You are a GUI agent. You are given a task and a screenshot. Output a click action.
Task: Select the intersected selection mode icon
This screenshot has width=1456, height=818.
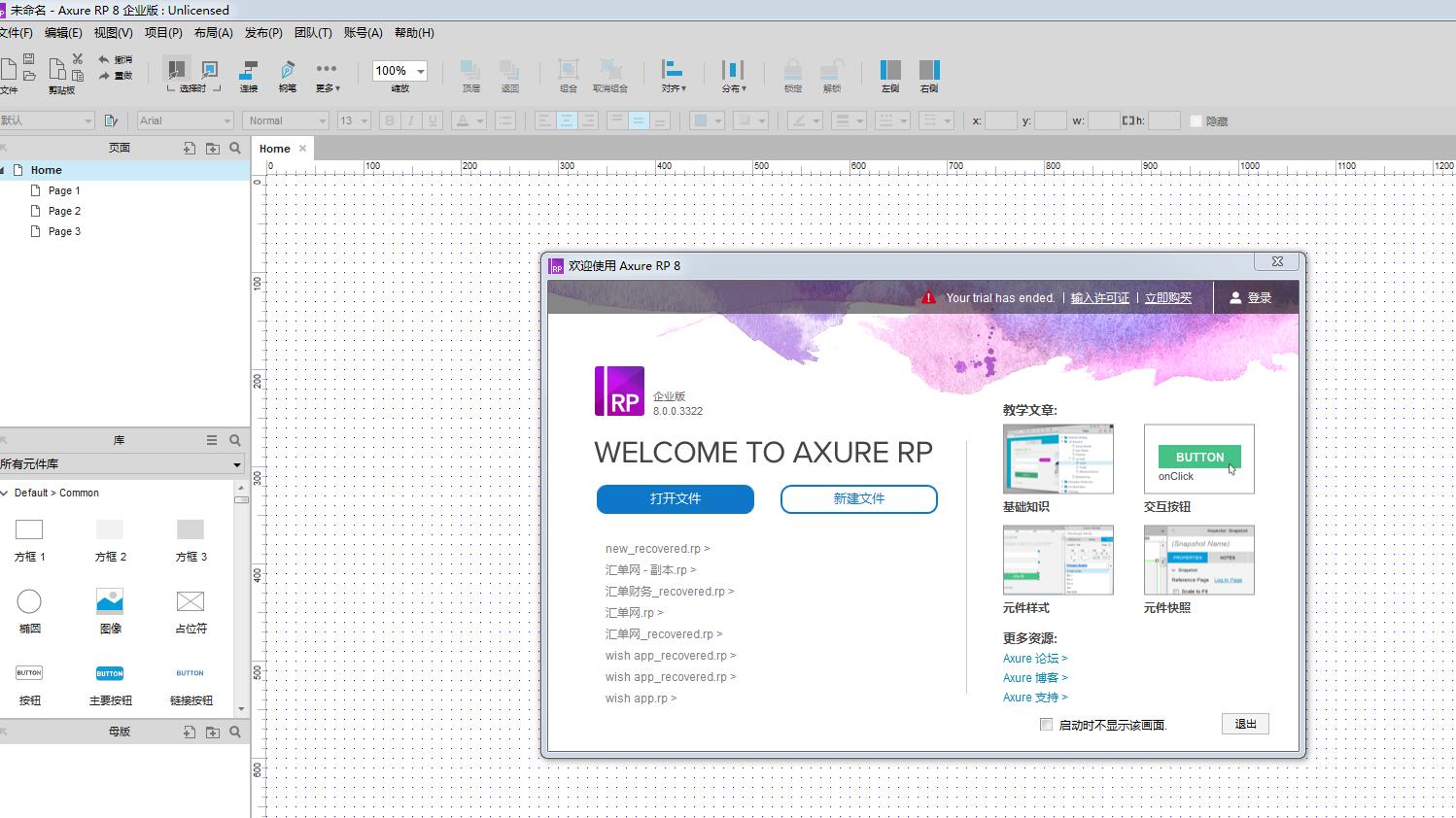[176, 70]
